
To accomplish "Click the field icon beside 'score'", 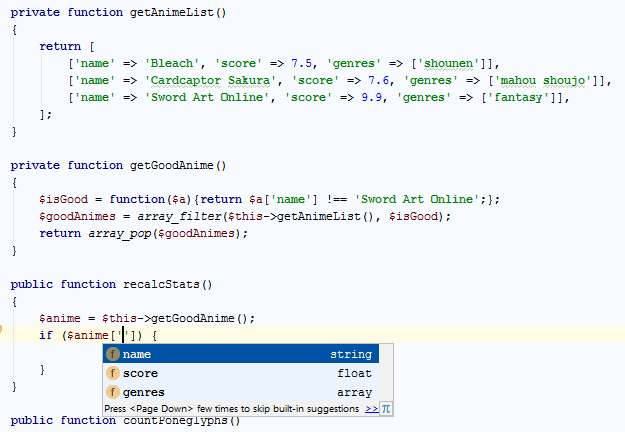I will click(113, 373).
